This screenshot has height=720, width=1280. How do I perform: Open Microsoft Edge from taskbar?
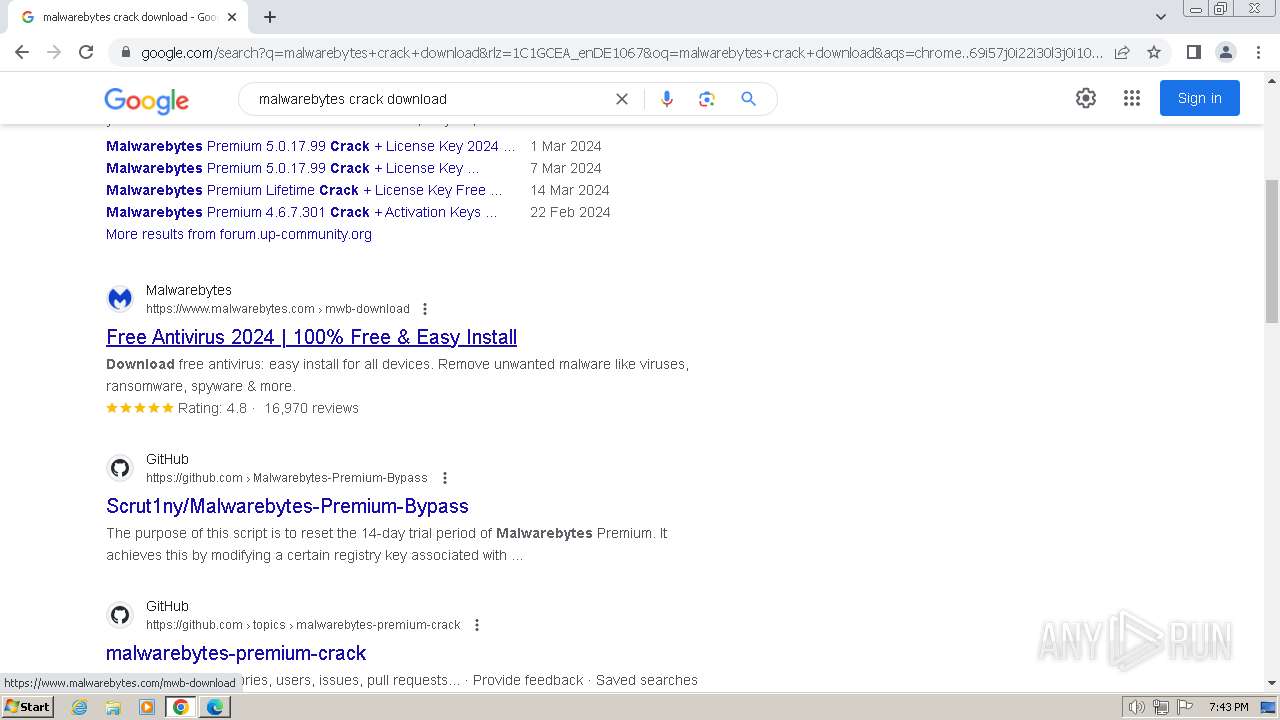click(x=215, y=707)
